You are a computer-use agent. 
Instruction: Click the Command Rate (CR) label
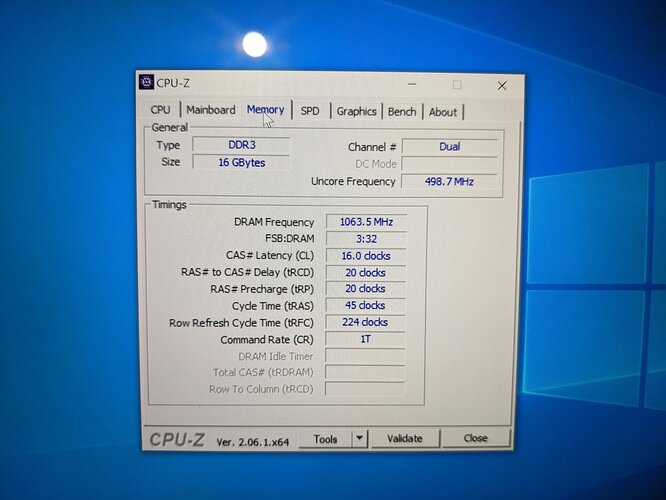click(267, 340)
